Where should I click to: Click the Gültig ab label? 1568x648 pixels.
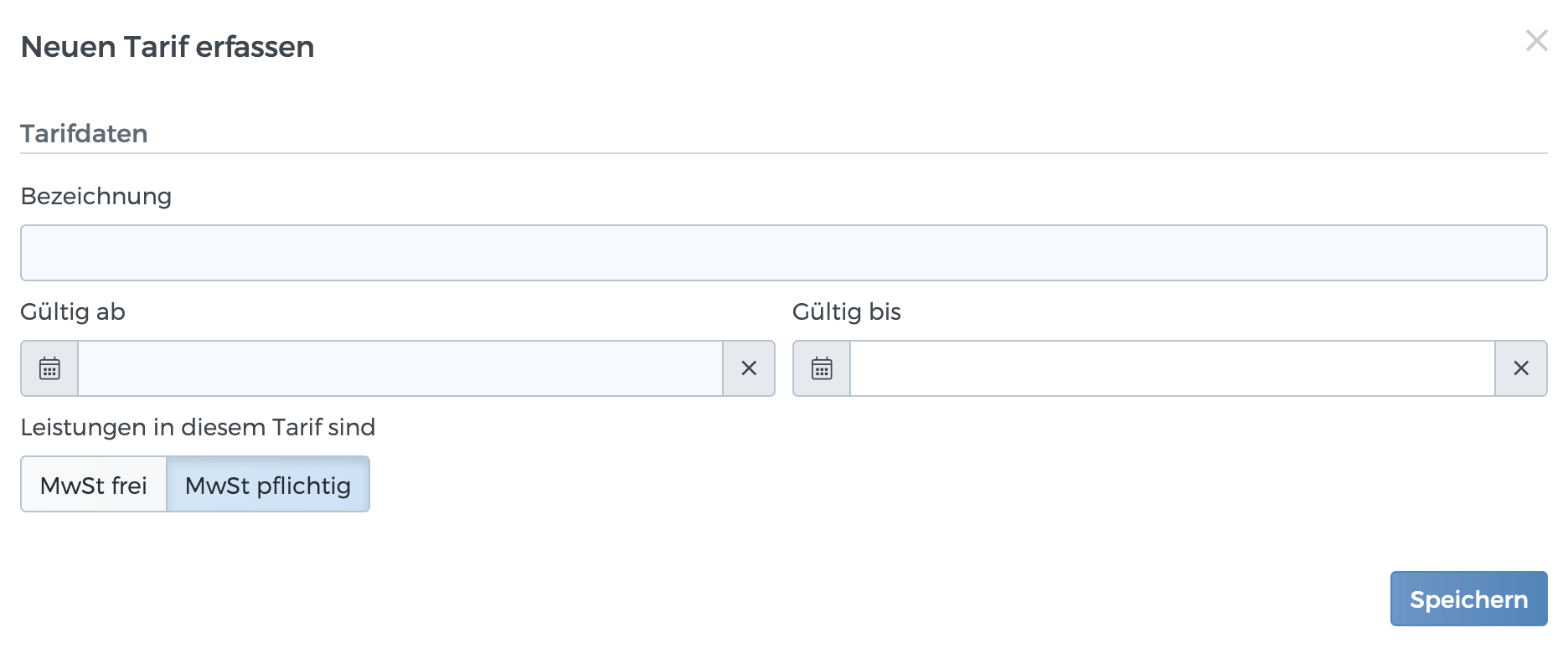pos(73,311)
